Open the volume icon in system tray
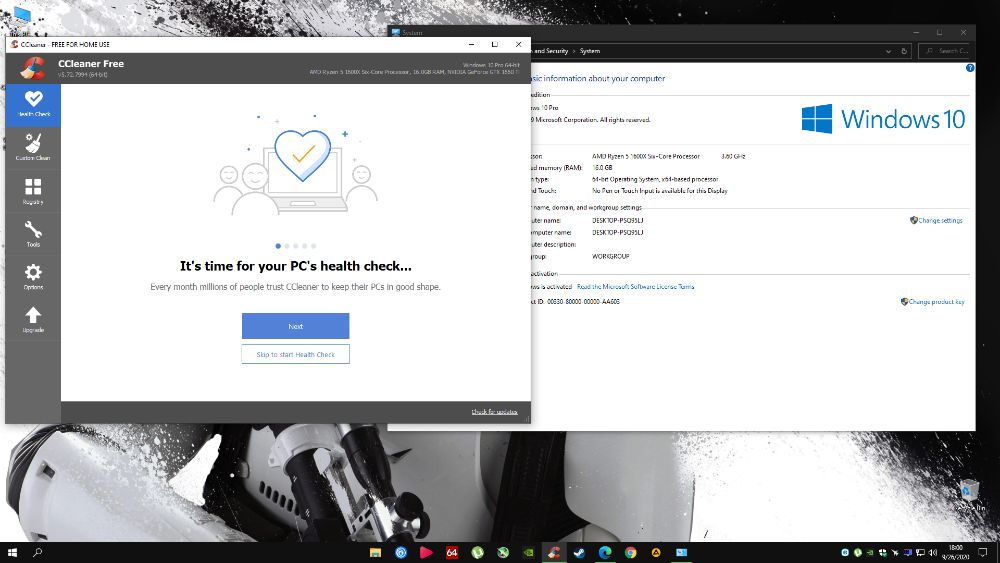1000x563 pixels. click(933, 553)
